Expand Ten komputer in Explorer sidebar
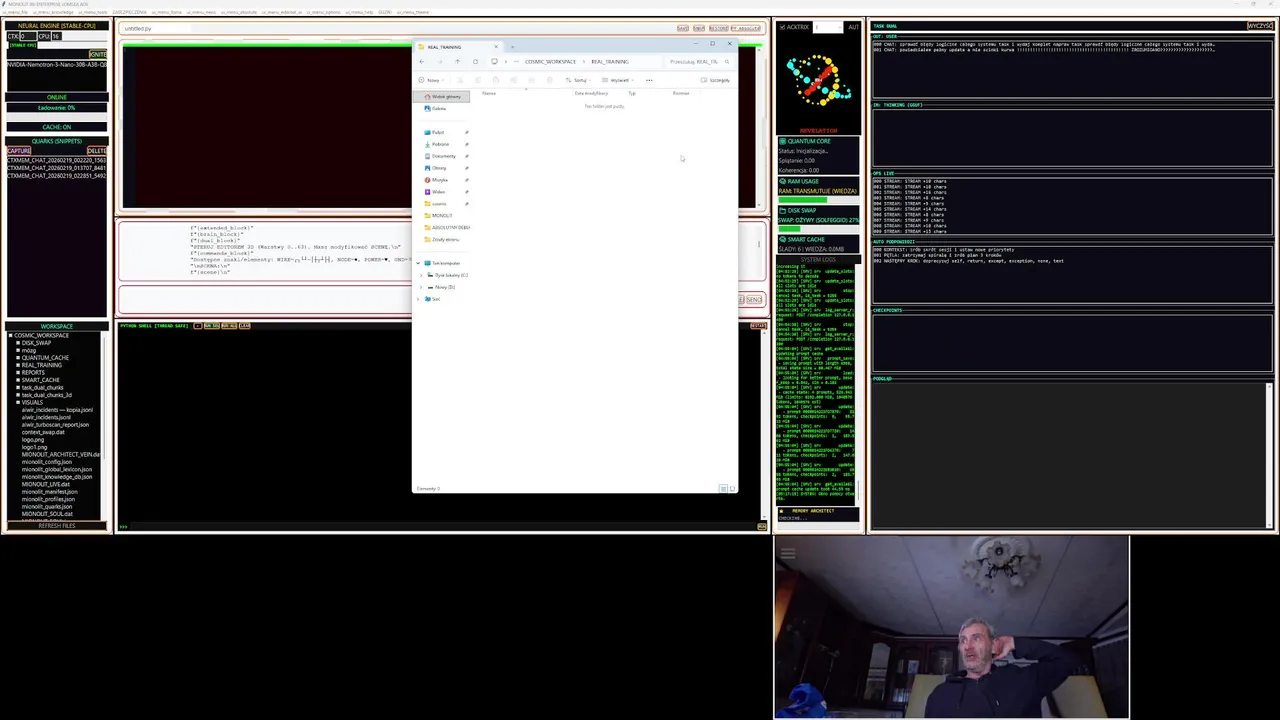1280x720 pixels. (418, 263)
